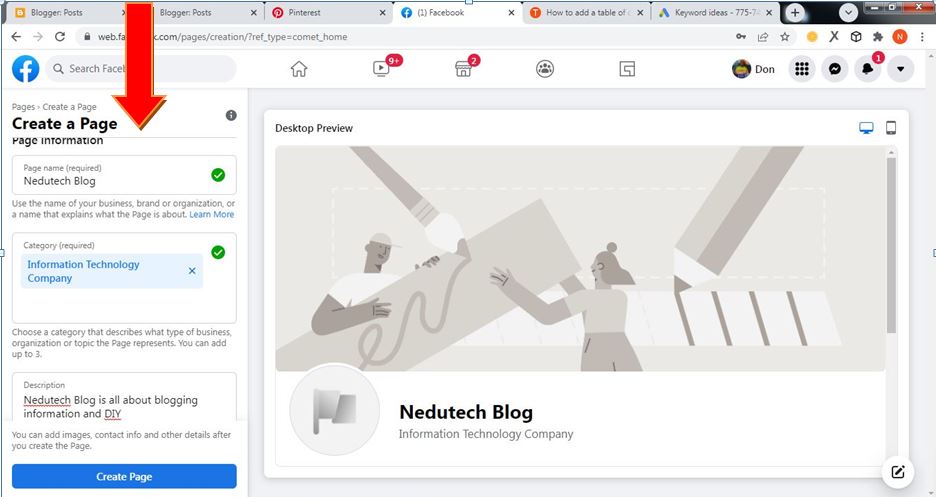Switch to the Pinterest tab
The image size is (936, 497).
coord(327,13)
